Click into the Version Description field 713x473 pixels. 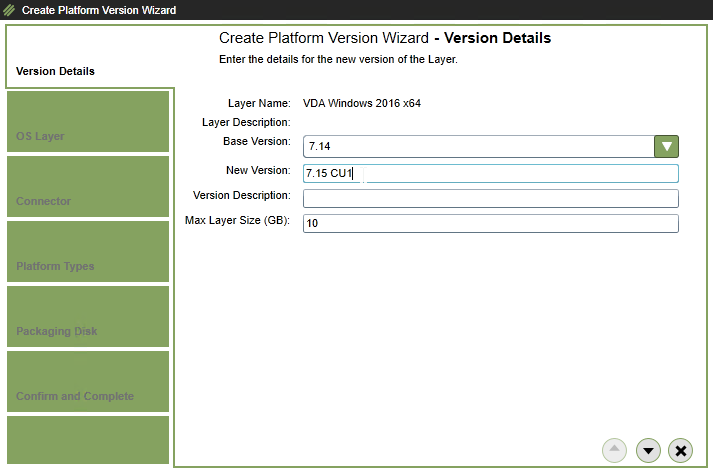click(x=490, y=198)
